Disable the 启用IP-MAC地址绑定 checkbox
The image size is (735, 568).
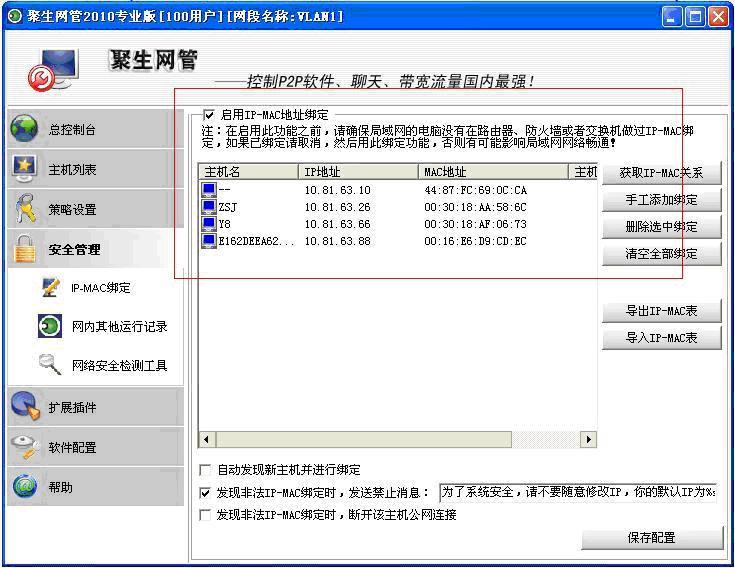pyautogui.click(x=208, y=115)
